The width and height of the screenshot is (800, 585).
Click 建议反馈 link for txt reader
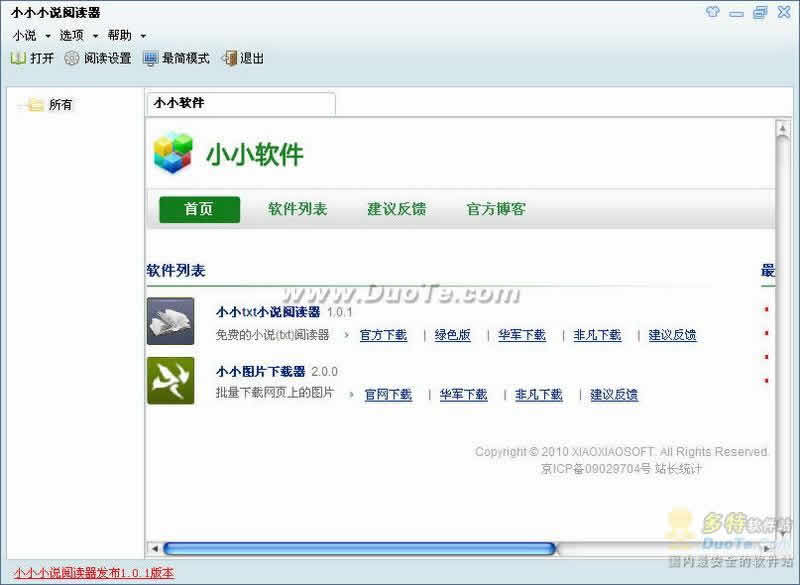click(x=672, y=335)
